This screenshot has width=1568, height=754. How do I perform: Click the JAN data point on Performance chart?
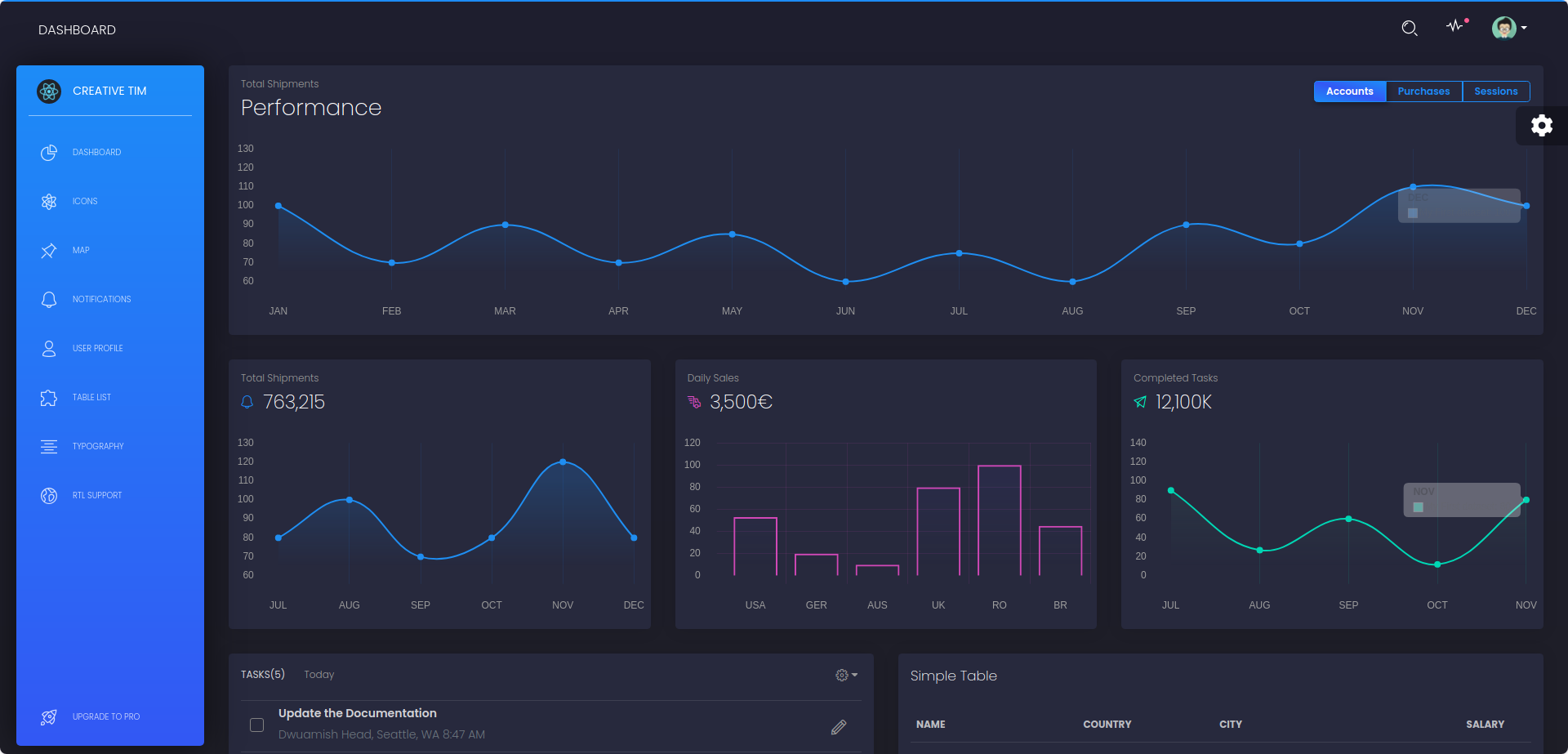pyautogui.click(x=278, y=206)
